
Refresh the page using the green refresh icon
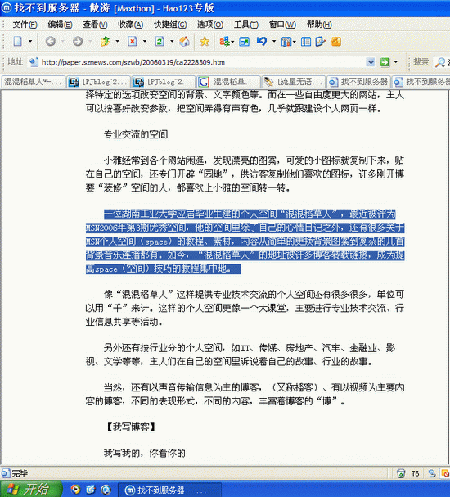click(159, 42)
